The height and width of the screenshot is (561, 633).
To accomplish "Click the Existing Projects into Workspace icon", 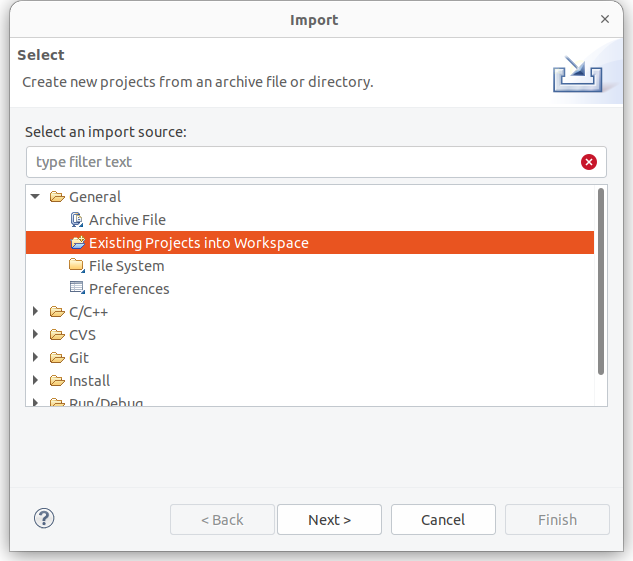I will coord(78,243).
